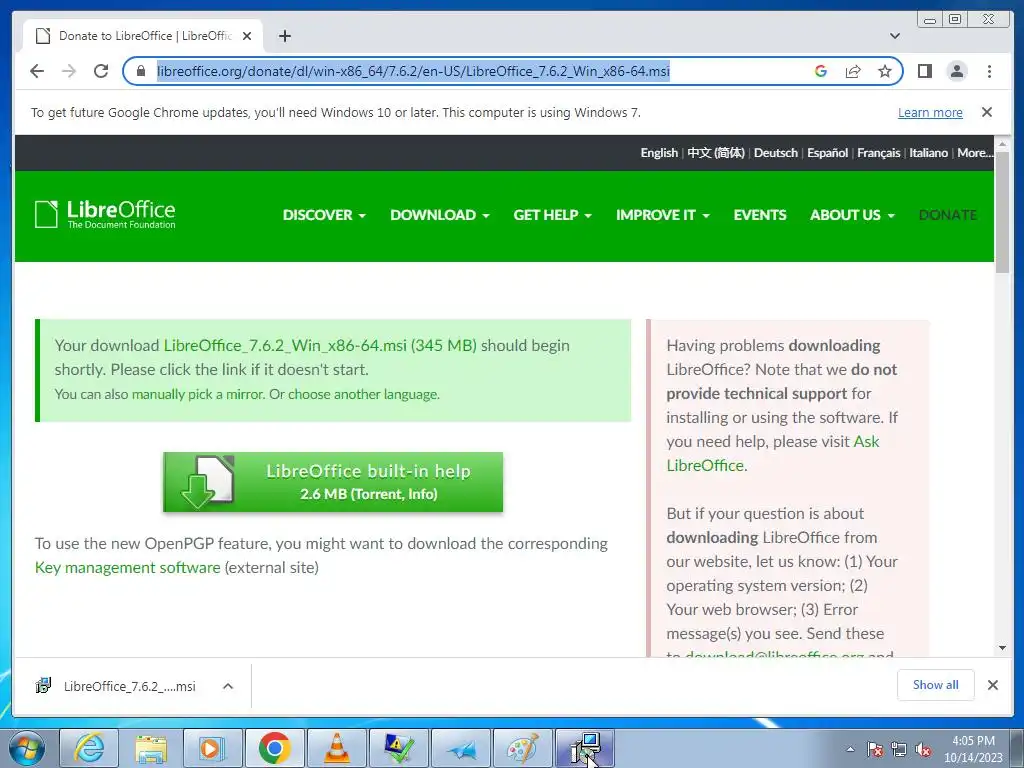Open the EVENTS page
Image resolution: width=1024 pixels, height=768 pixels.
tap(760, 215)
